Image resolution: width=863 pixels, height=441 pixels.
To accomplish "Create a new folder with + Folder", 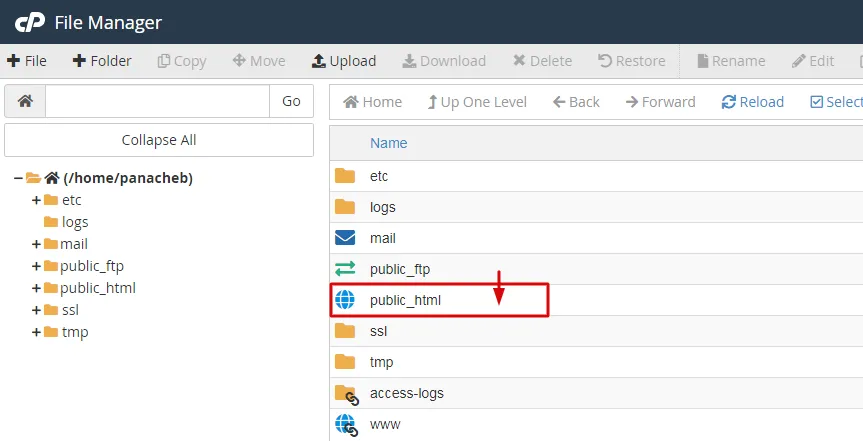I will click(102, 61).
